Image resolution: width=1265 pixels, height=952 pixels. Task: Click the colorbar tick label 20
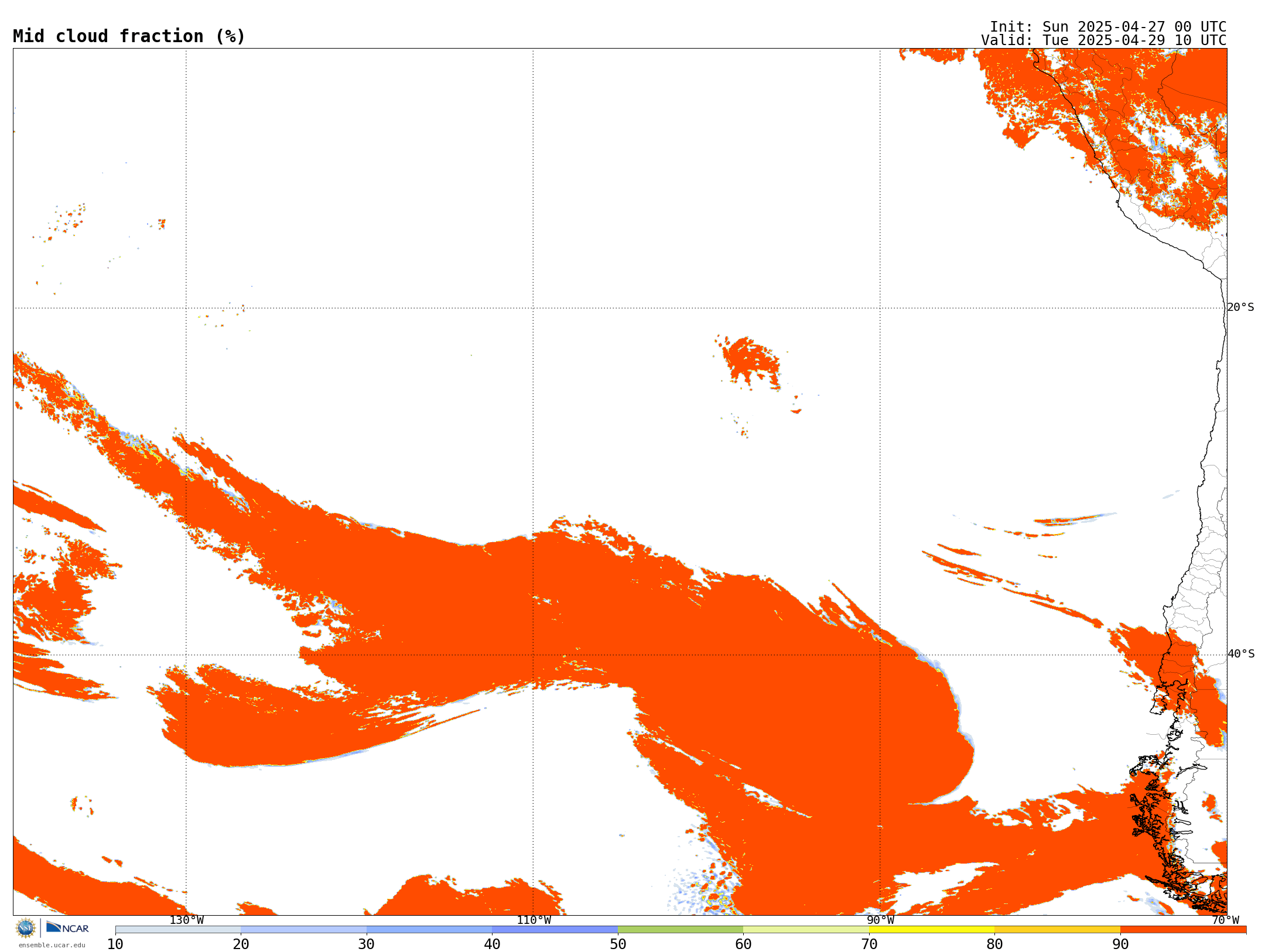[241, 944]
